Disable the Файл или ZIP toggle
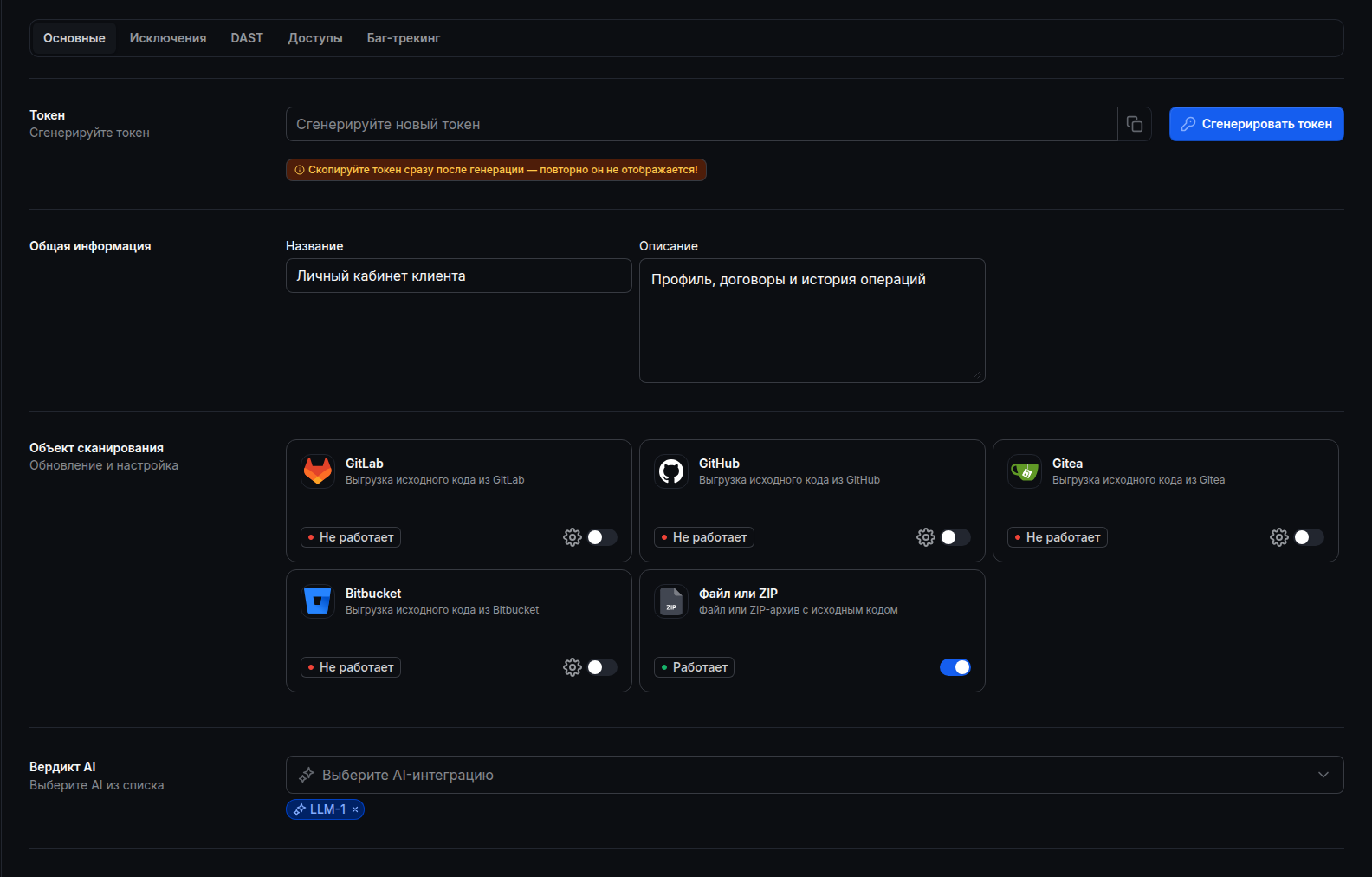The height and width of the screenshot is (877, 1372). click(955, 667)
